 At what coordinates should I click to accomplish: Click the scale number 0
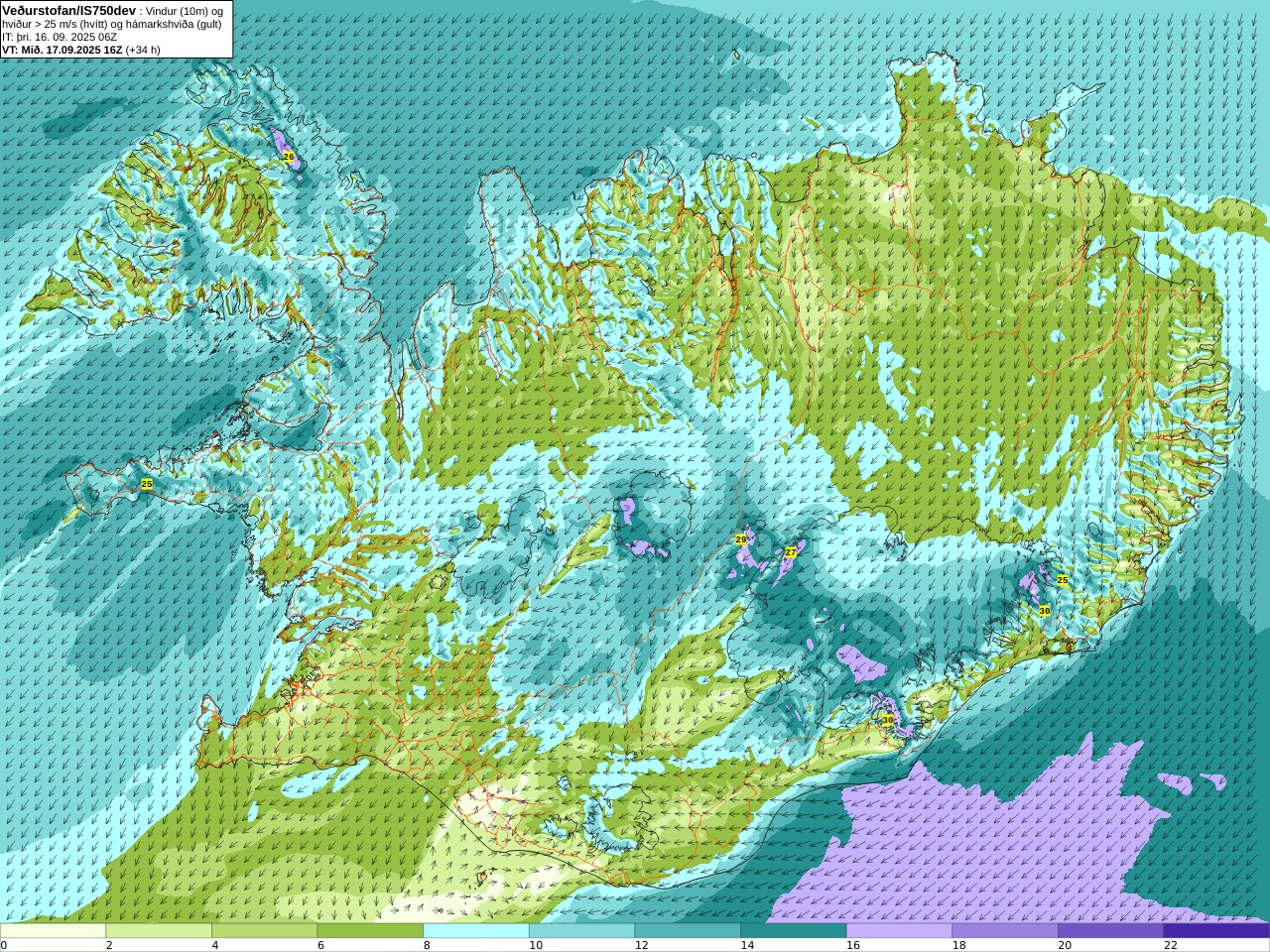click(x=4, y=945)
